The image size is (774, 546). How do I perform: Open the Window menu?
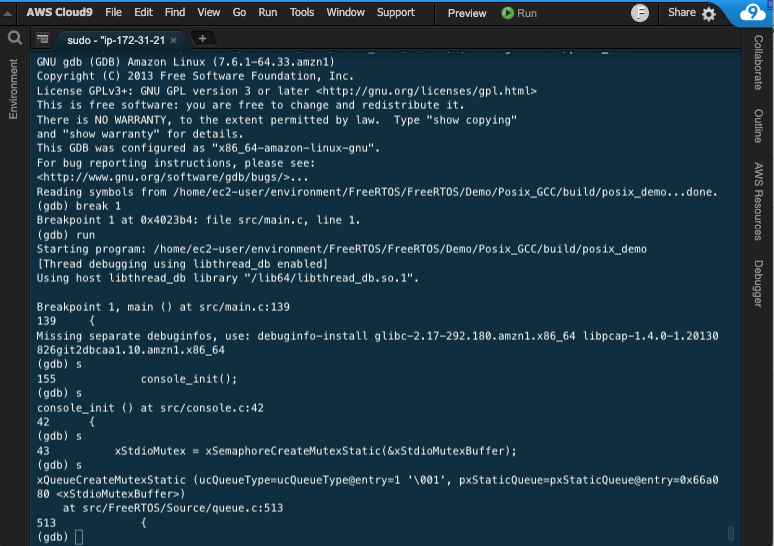(x=346, y=12)
